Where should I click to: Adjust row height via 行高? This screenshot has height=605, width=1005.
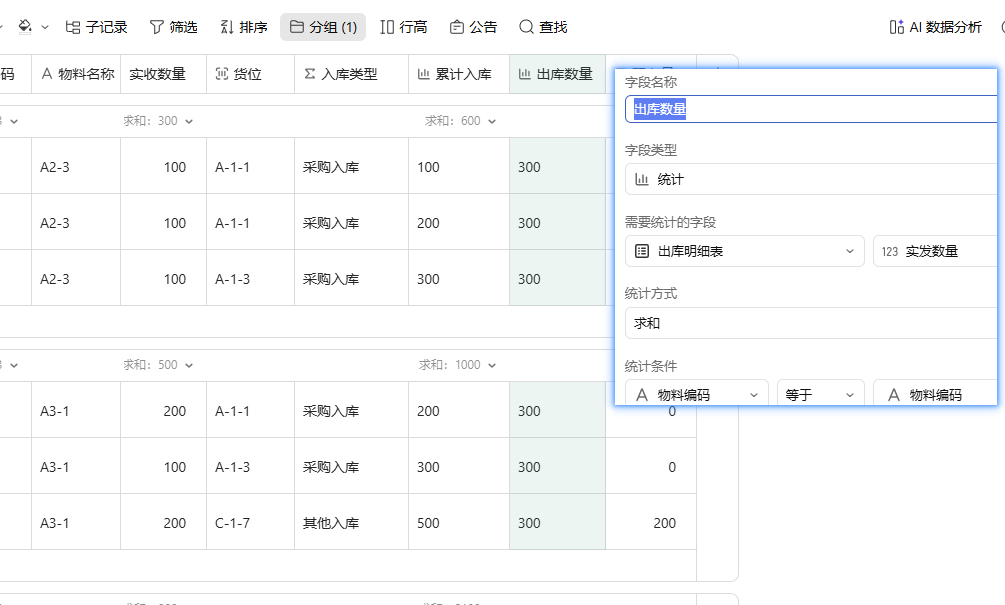(x=403, y=27)
